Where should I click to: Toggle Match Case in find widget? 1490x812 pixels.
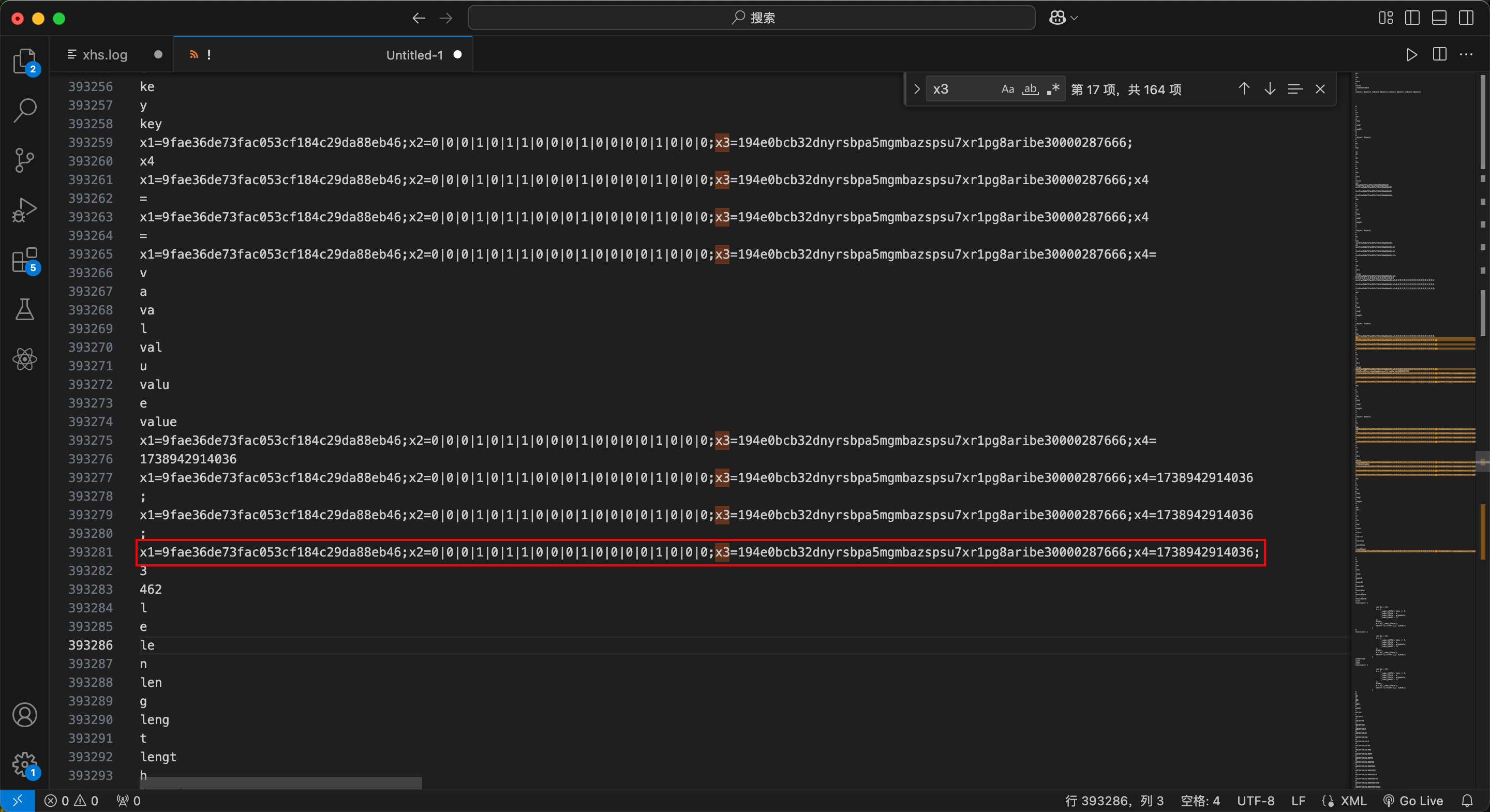(1008, 89)
